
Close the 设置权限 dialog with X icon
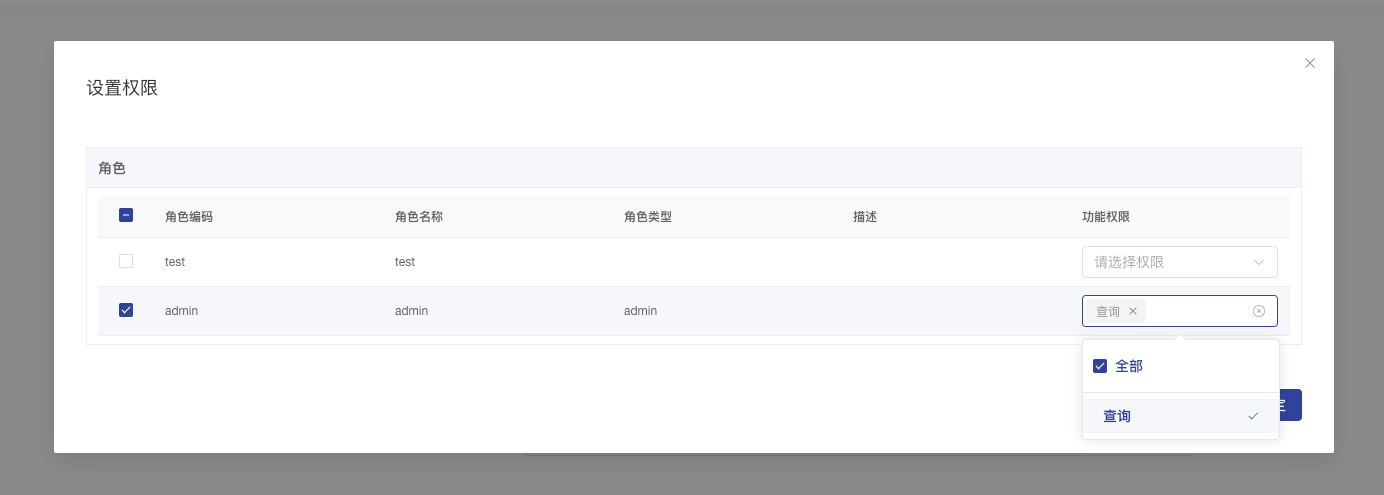1310,63
